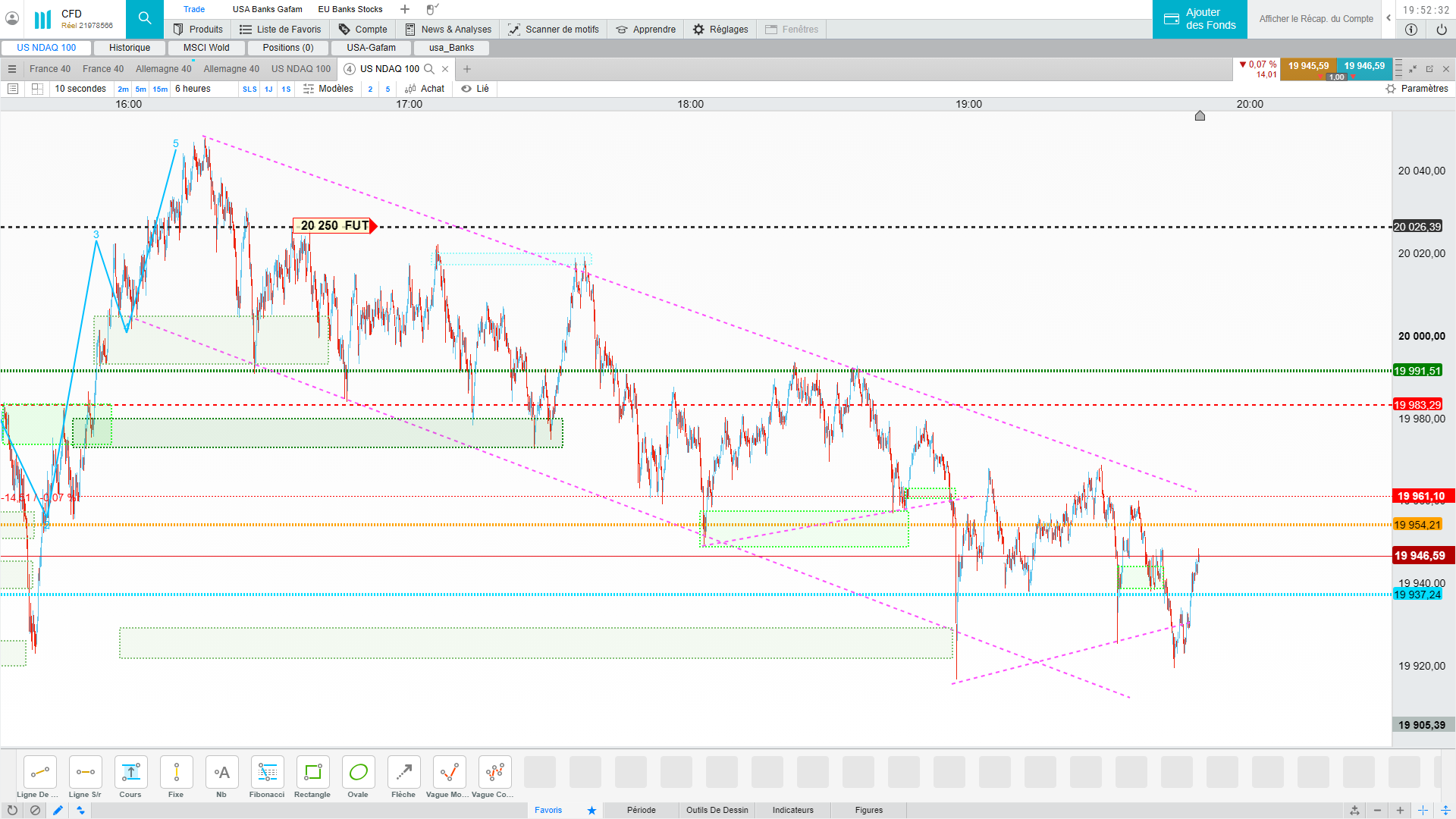Click Afficher le Récap. du Compte
The image size is (1456, 819).
coord(1316,19)
